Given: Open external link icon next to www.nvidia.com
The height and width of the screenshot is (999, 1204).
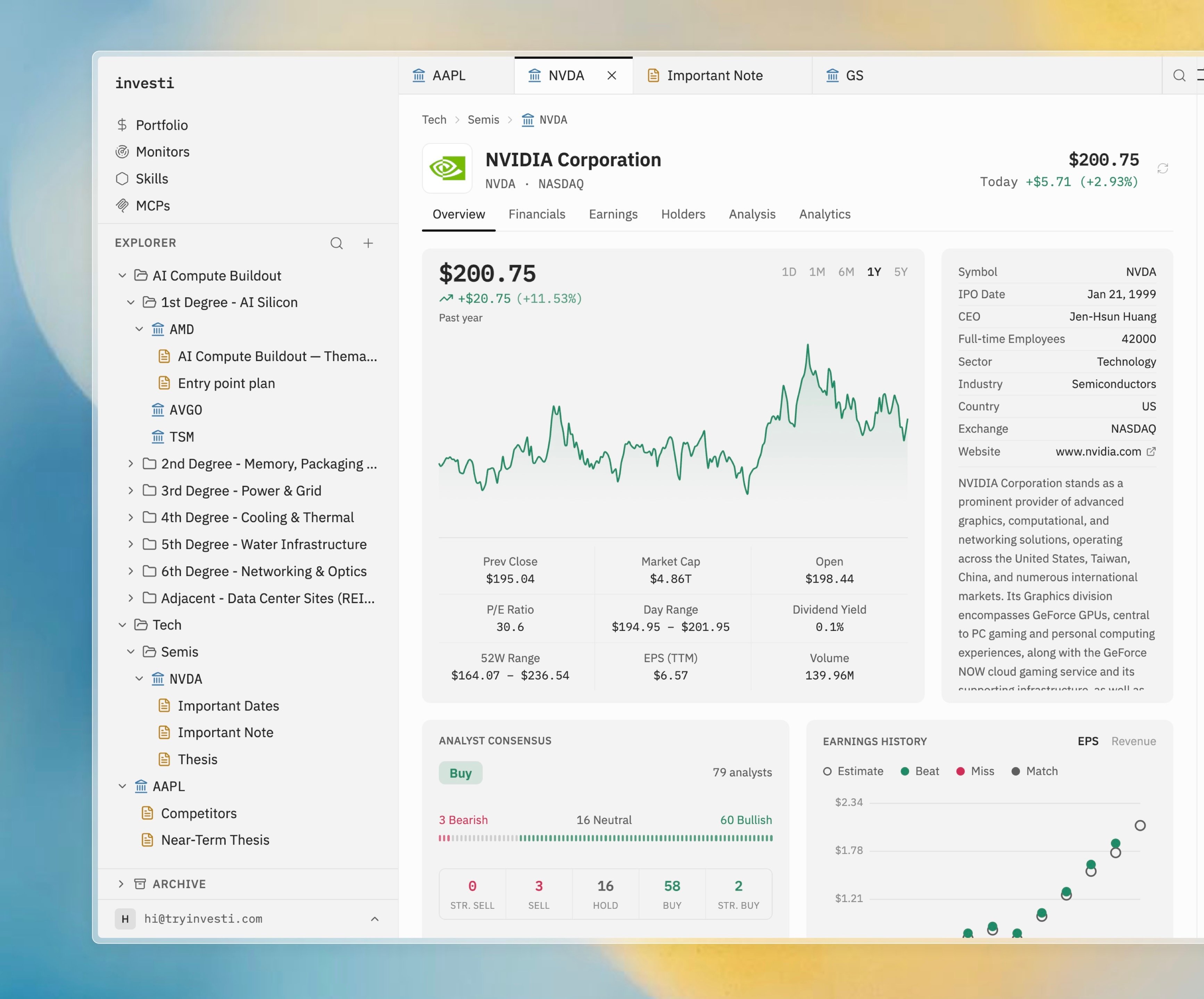Looking at the screenshot, I should 1151,452.
